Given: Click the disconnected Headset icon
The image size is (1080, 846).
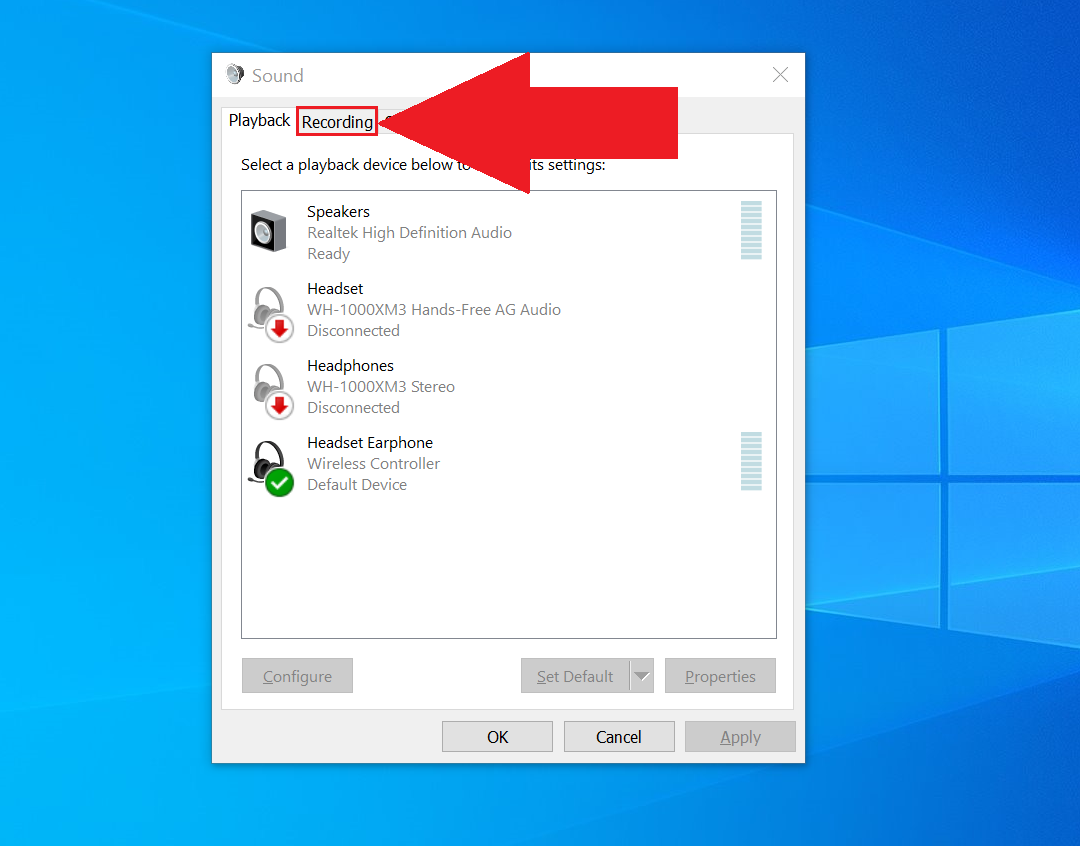Looking at the screenshot, I should 270,310.
